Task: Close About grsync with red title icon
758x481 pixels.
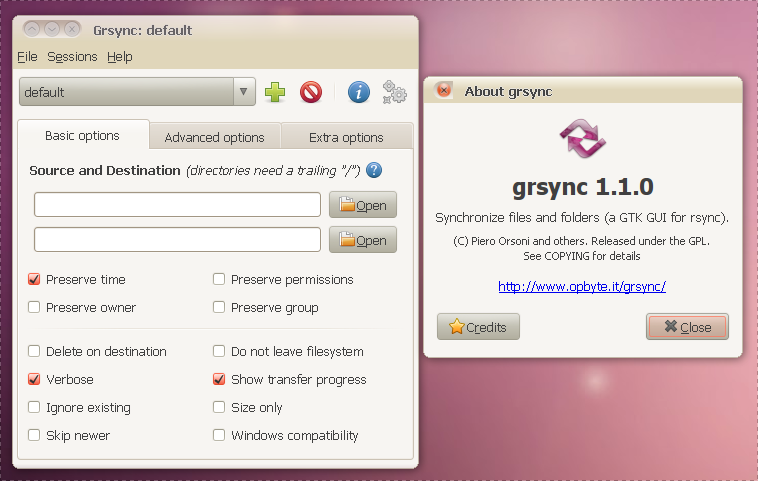Action: click(x=443, y=90)
